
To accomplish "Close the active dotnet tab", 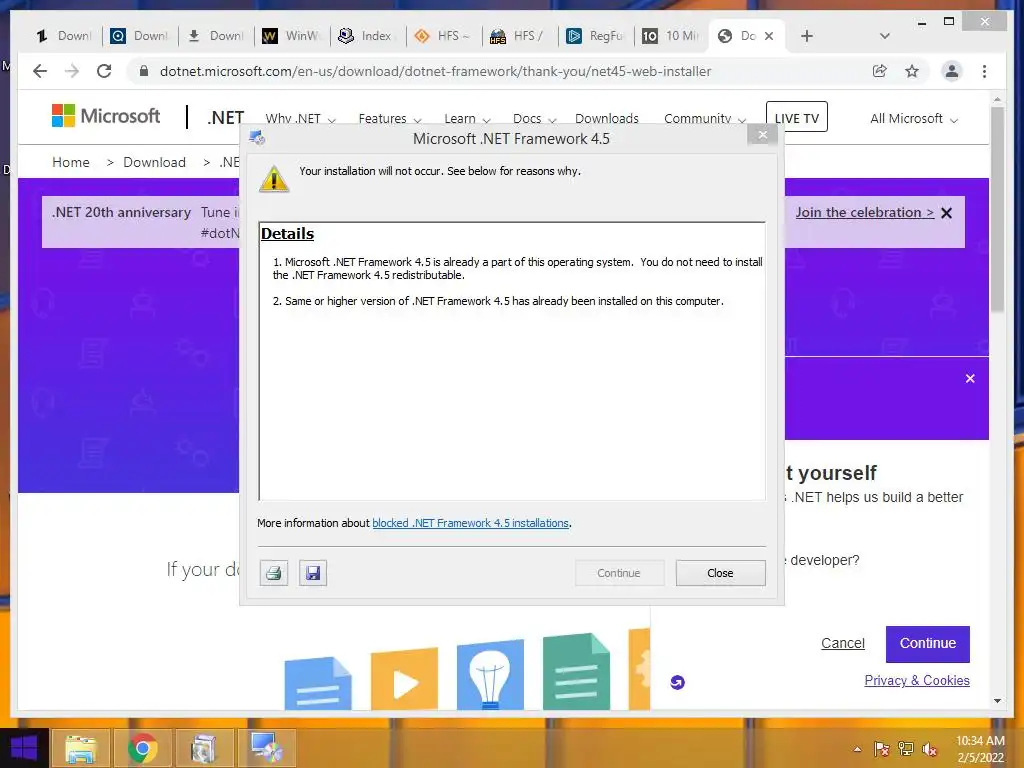I will (769, 36).
